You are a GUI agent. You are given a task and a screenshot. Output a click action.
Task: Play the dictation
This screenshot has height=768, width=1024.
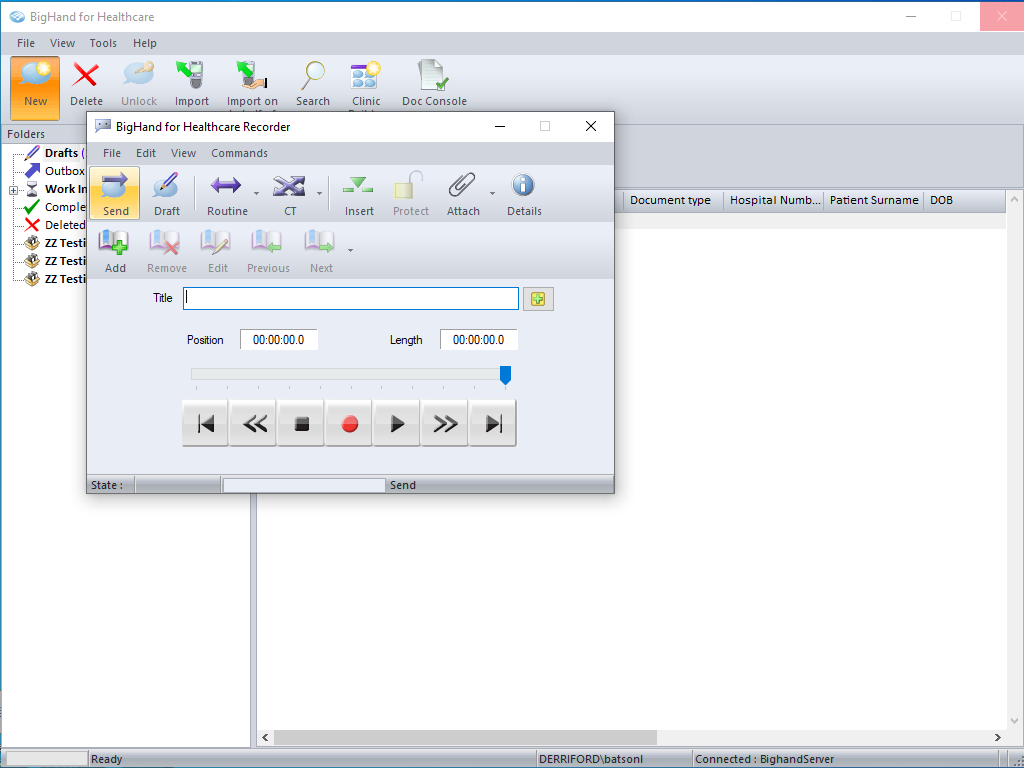pos(396,424)
